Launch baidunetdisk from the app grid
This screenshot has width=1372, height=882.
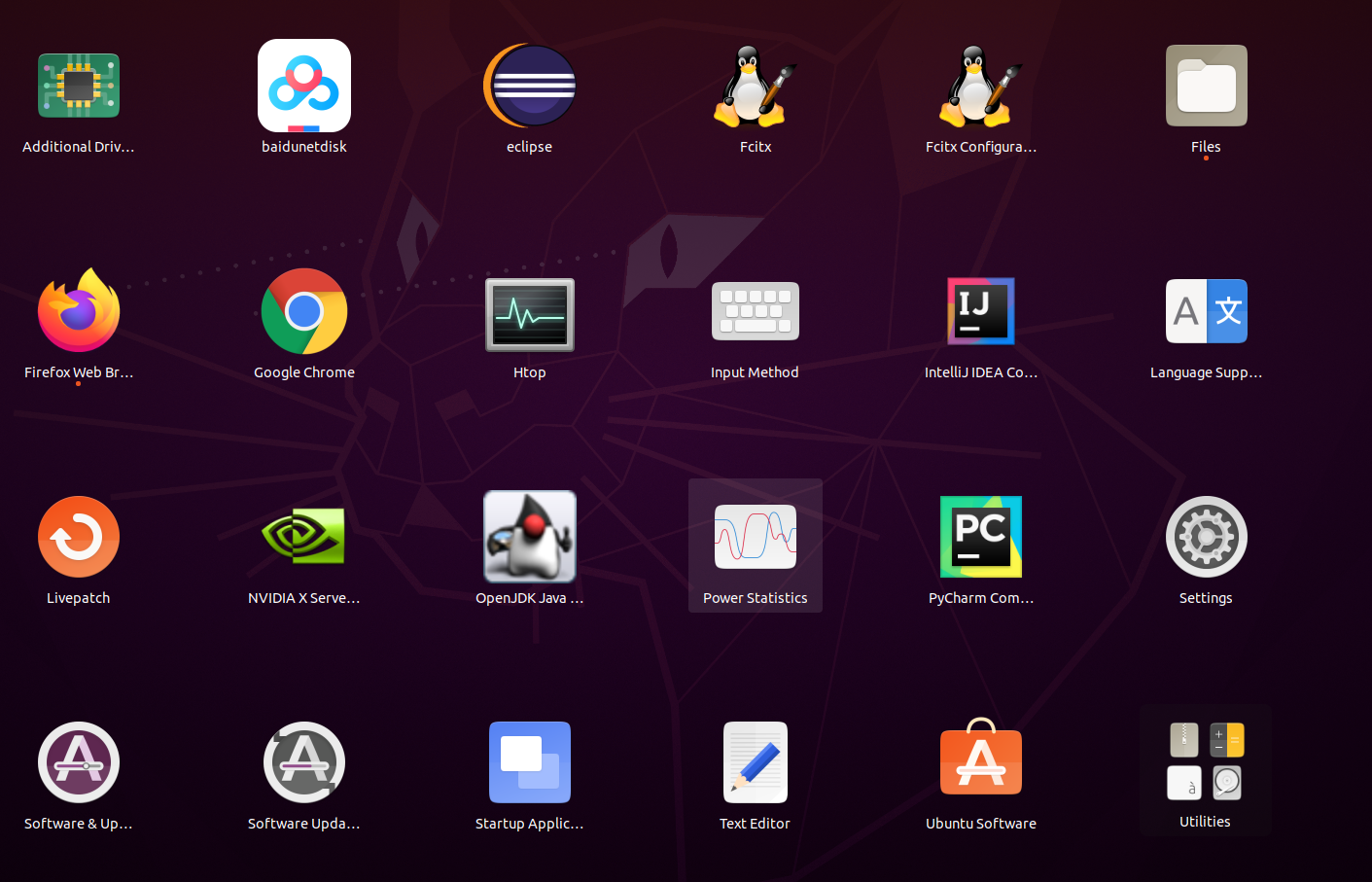pos(304,86)
